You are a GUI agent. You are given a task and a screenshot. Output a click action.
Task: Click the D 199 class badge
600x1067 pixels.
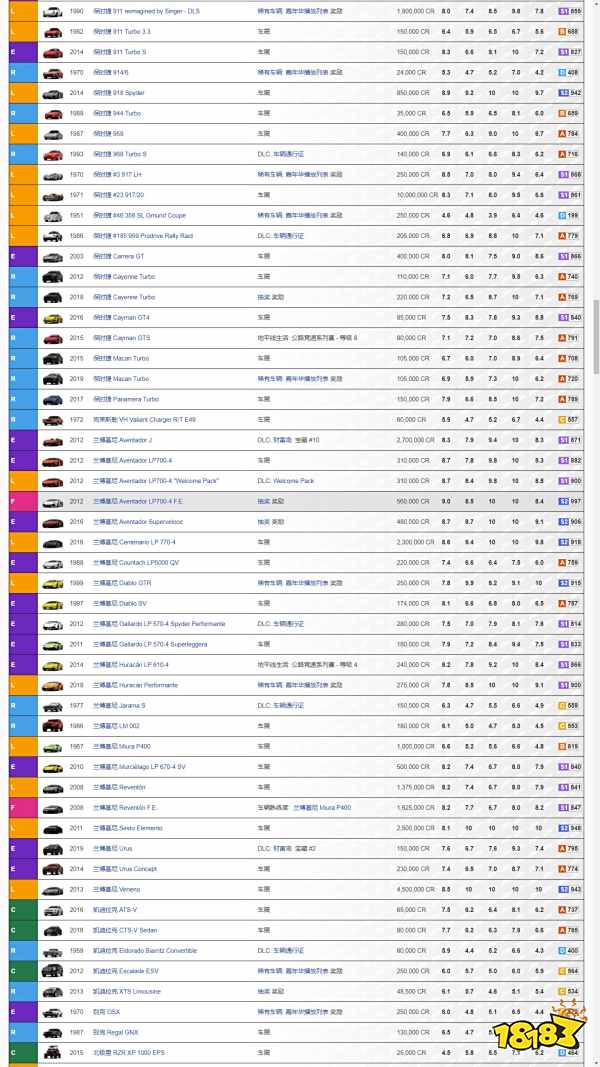coord(569,216)
